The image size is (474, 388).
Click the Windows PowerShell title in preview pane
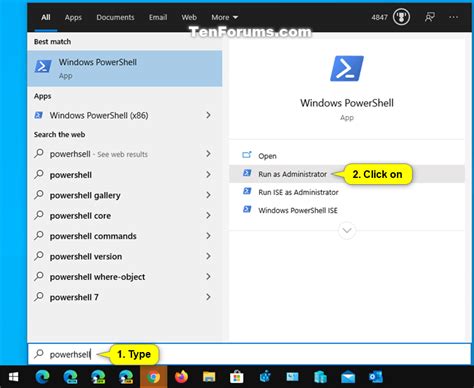tap(347, 103)
